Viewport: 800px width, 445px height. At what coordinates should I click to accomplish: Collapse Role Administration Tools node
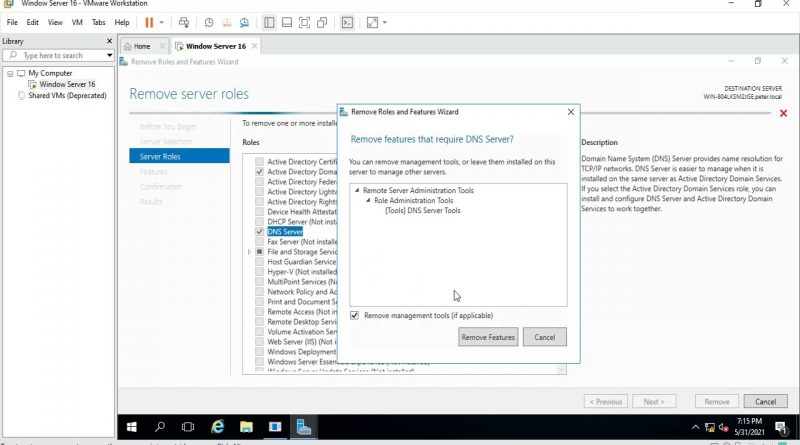(x=368, y=201)
